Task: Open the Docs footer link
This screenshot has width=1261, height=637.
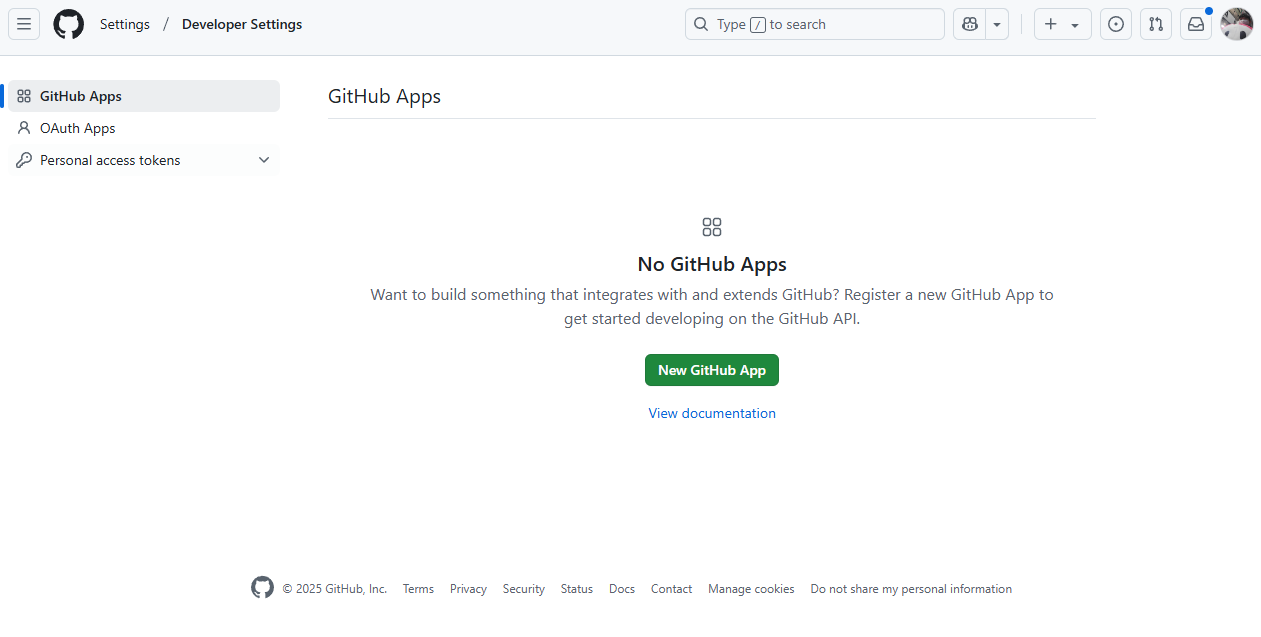Action: [x=622, y=589]
